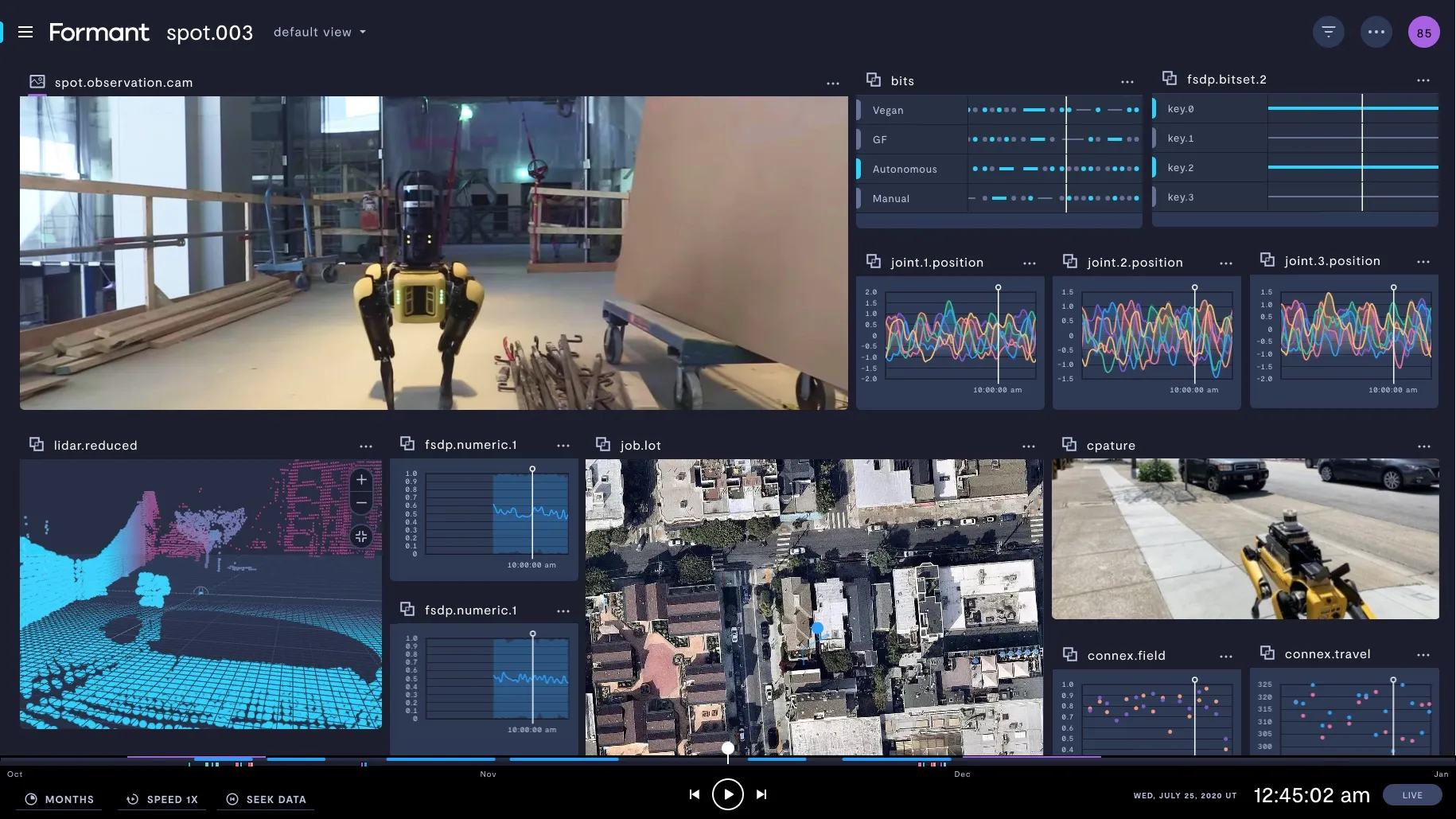Expand the default view dropdown

point(320,33)
